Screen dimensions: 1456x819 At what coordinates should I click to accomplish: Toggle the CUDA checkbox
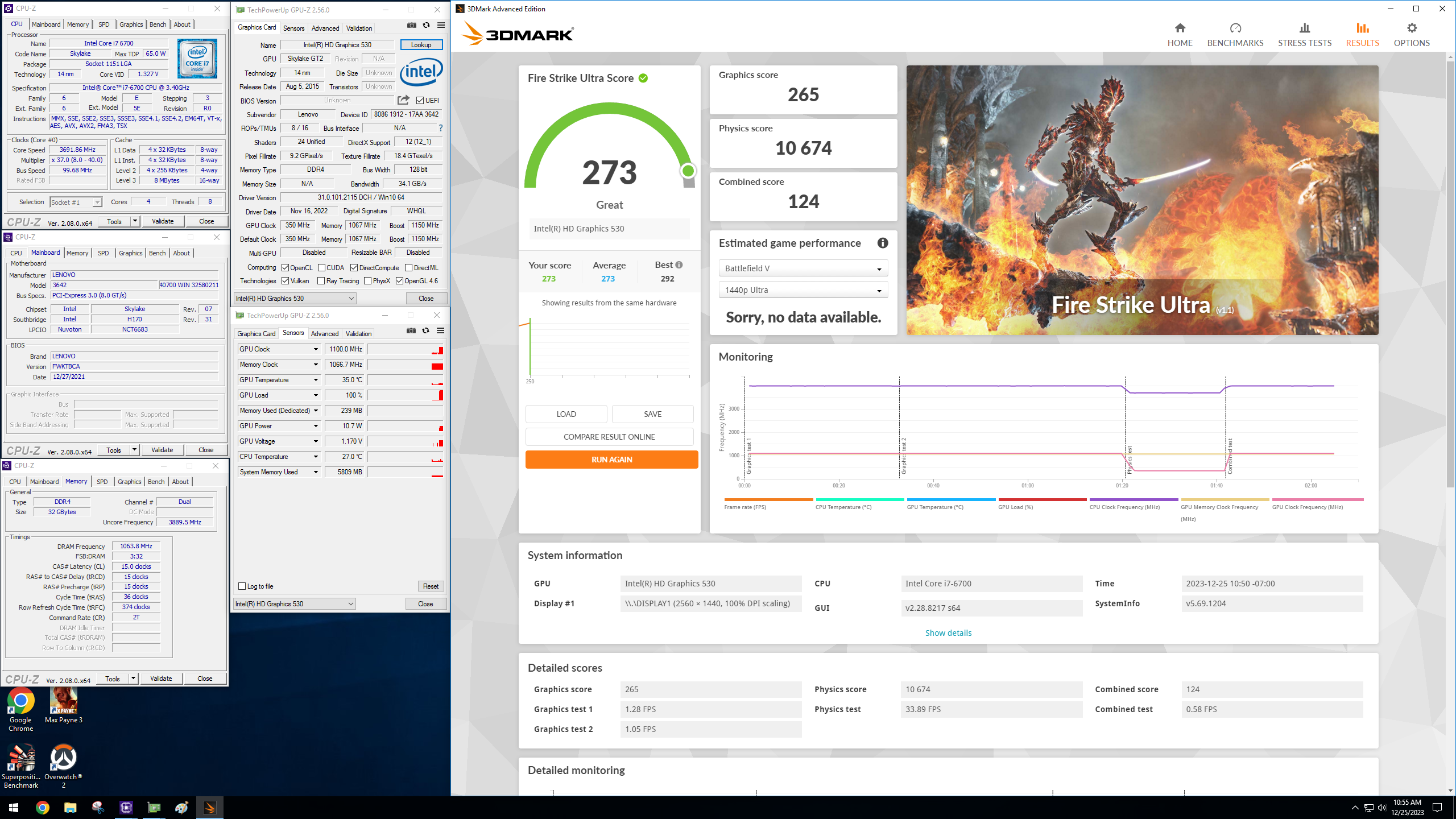pyautogui.click(x=321, y=268)
